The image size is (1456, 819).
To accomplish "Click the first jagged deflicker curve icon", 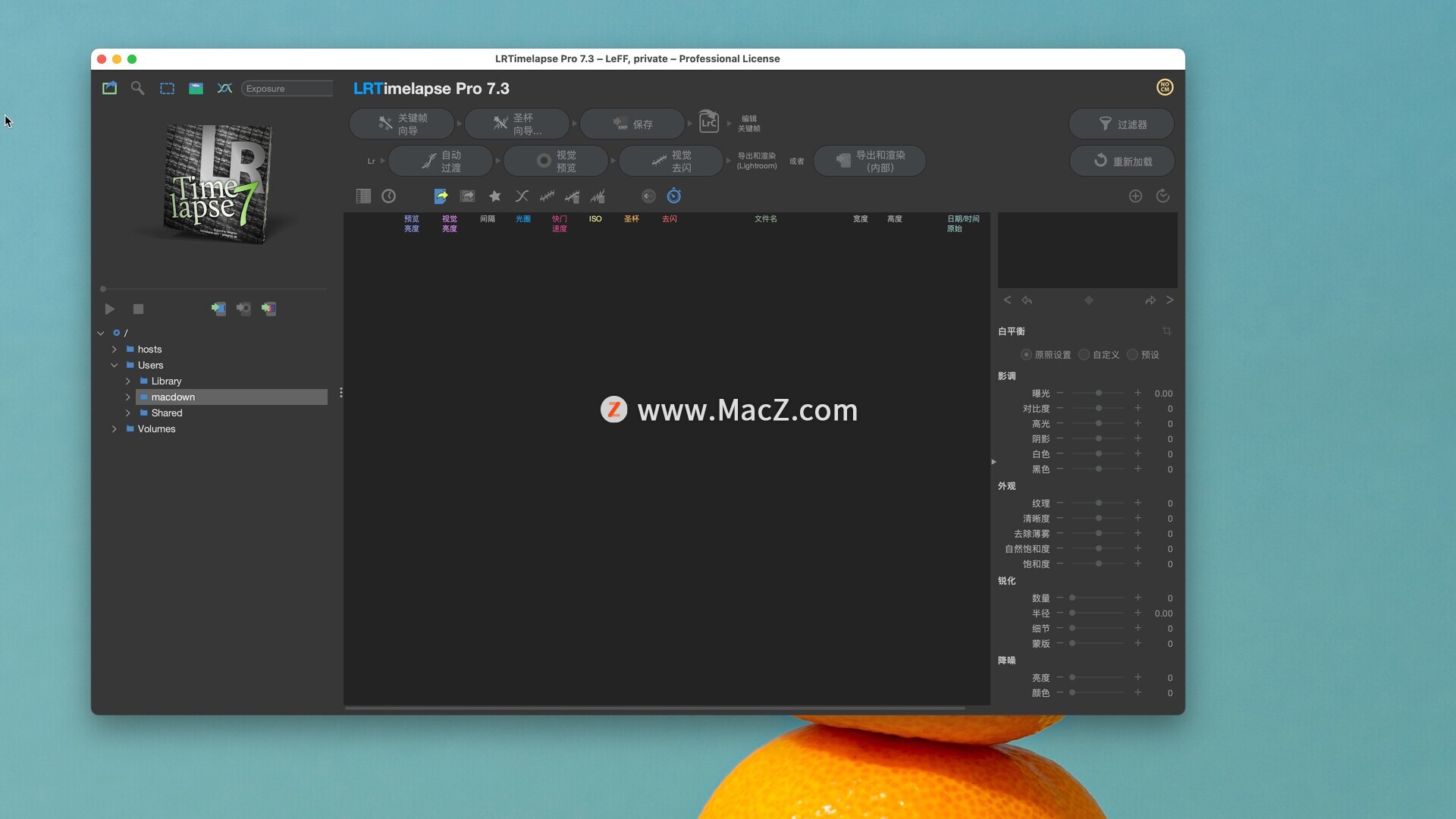I will coord(547,196).
